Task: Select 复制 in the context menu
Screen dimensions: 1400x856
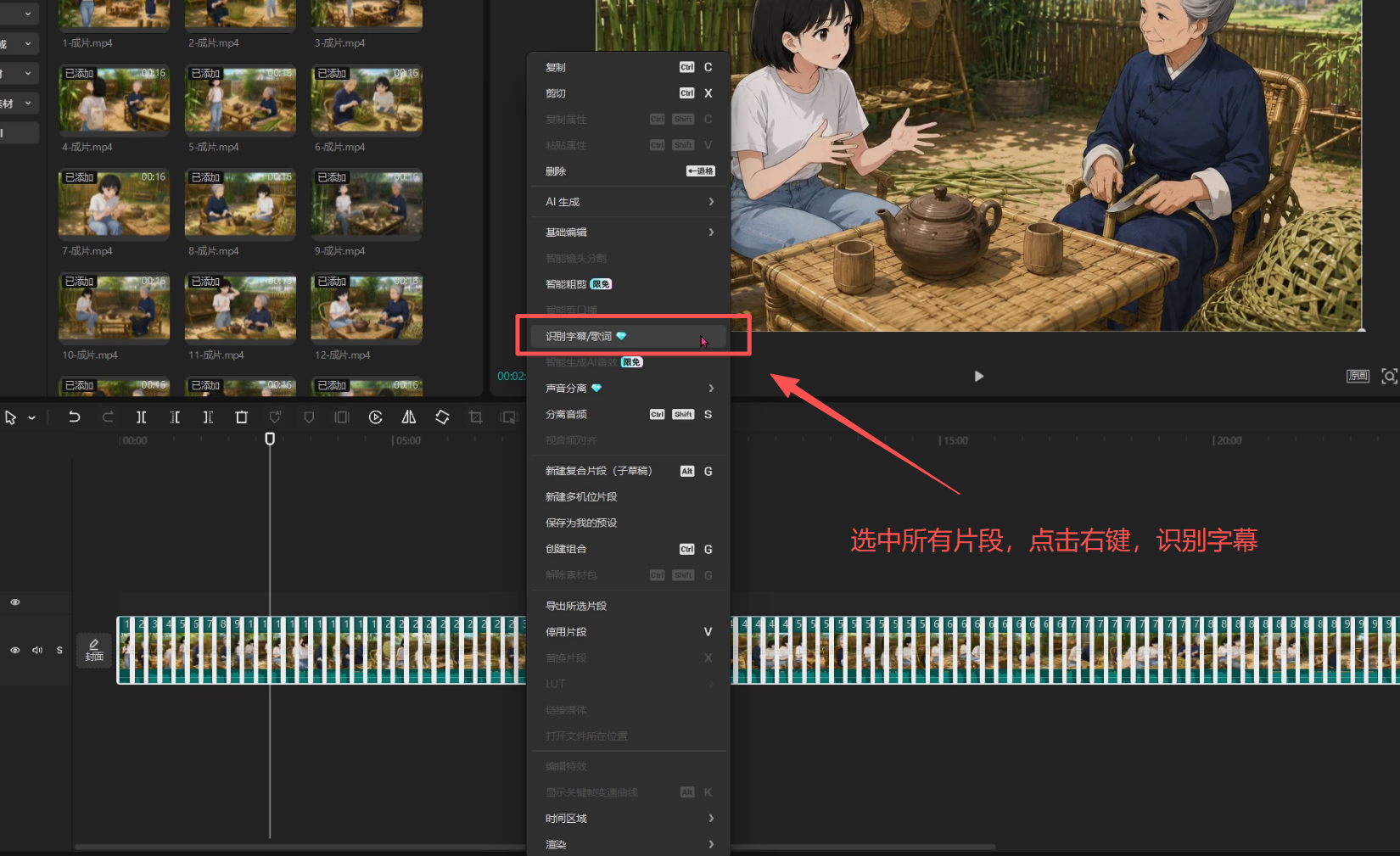Action: [629, 67]
